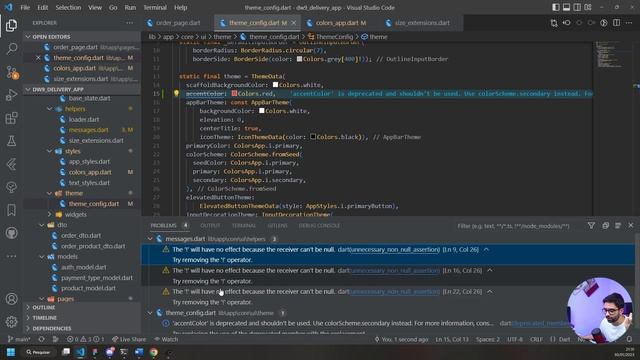Open the Run menu
Viewport: 640px width, 360px height.
(130, 7)
